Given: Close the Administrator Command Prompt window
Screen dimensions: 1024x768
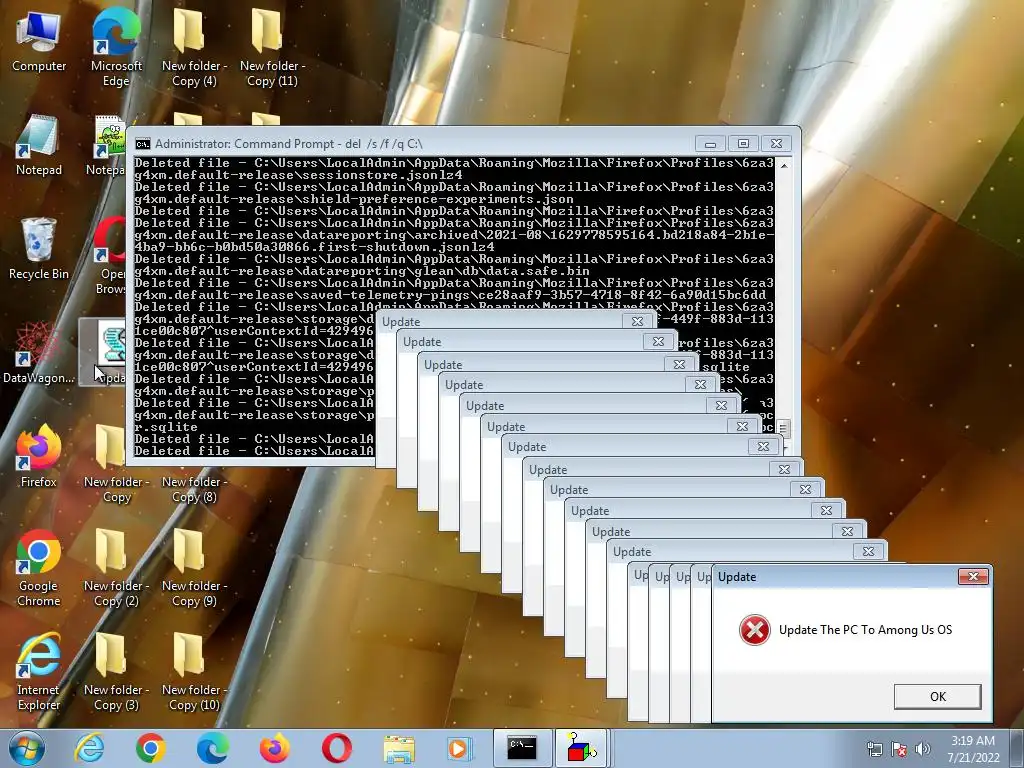Looking at the screenshot, I should coord(776,144).
